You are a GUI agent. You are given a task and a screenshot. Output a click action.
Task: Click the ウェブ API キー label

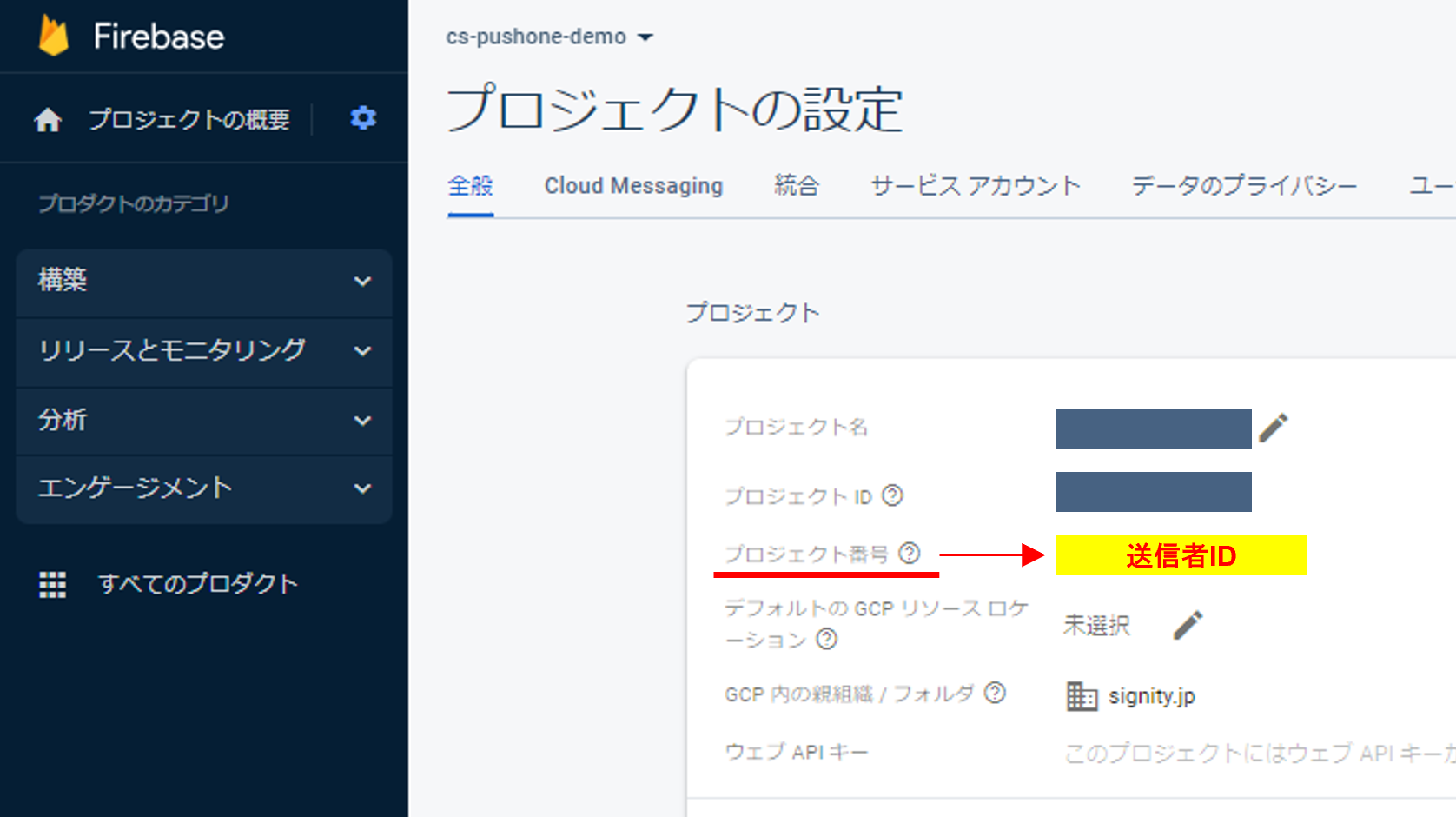pyautogui.click(x=797, y=753)
